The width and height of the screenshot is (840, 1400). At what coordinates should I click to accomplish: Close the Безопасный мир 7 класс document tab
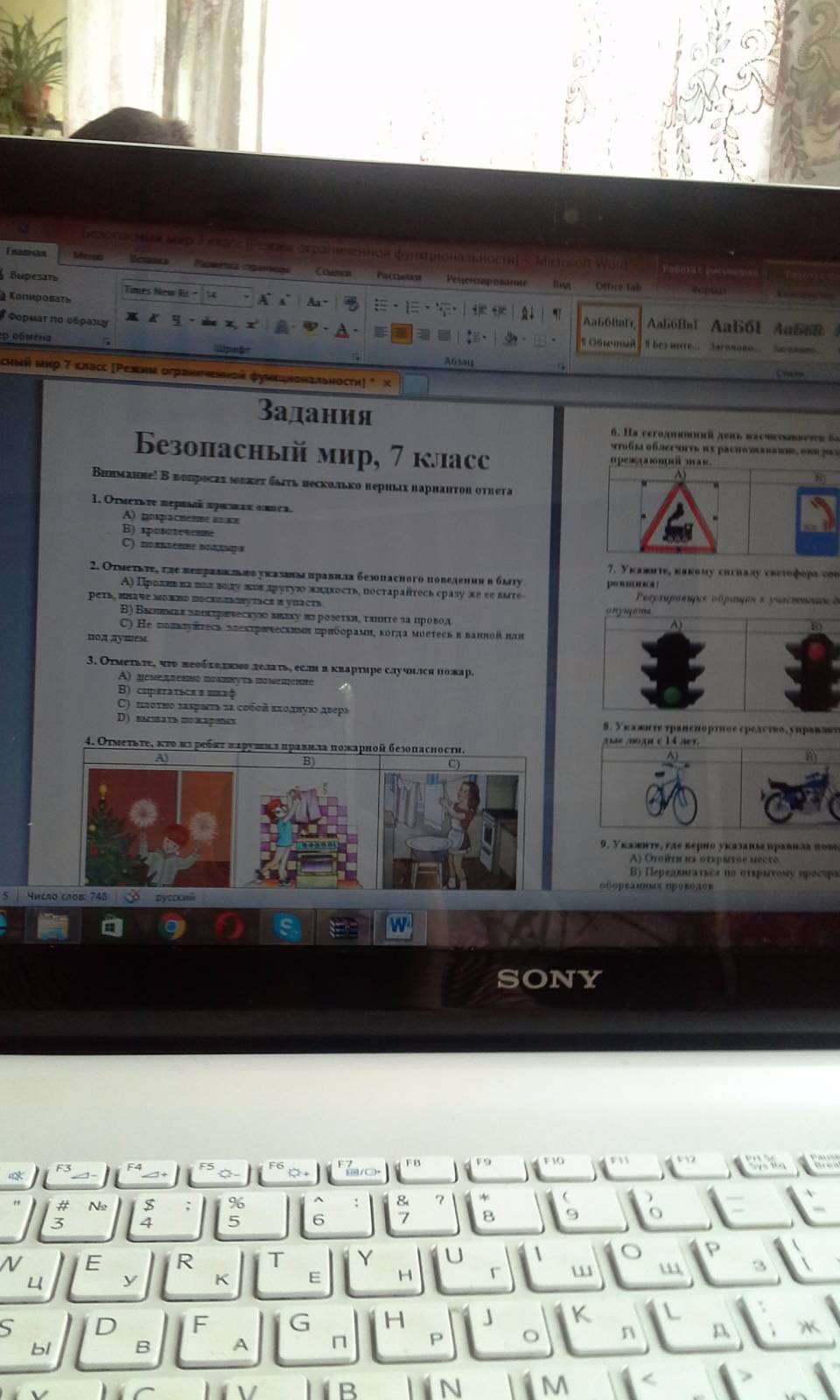pyautogui.click(x=386, y=383)
